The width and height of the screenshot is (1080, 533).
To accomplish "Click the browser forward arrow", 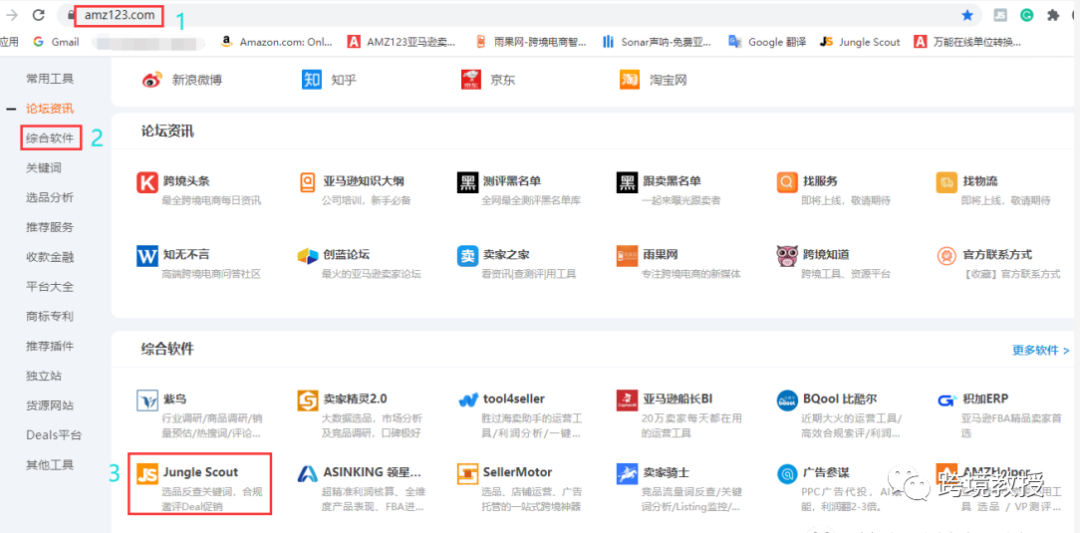I will pyautogui.click(x=12, y=15).
